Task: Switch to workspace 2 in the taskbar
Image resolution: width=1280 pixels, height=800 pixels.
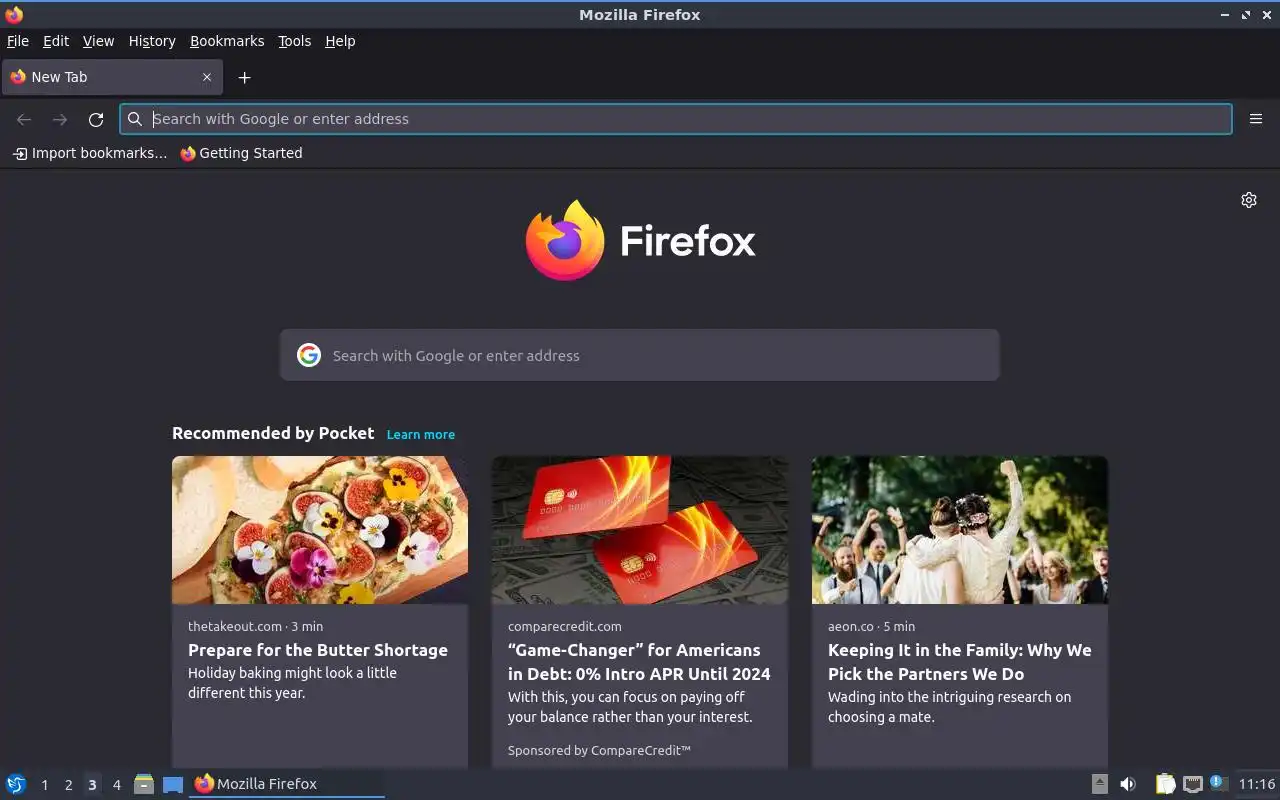Action: click(68, 785)
